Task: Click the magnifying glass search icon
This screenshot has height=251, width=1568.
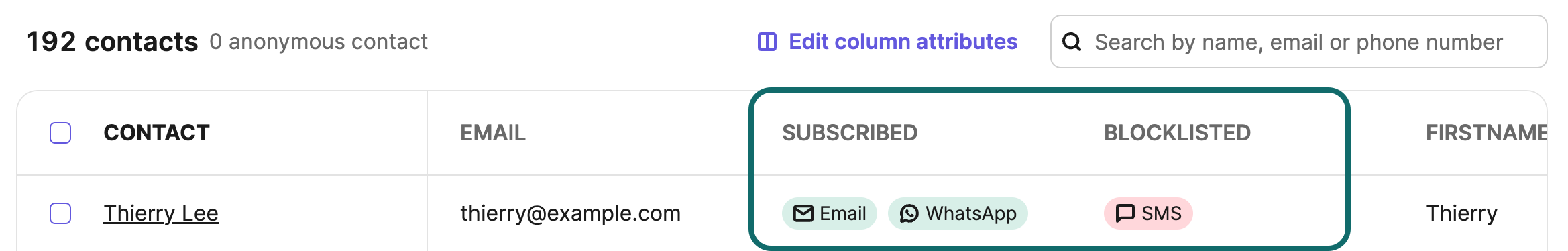Action: pos(1072,42)
